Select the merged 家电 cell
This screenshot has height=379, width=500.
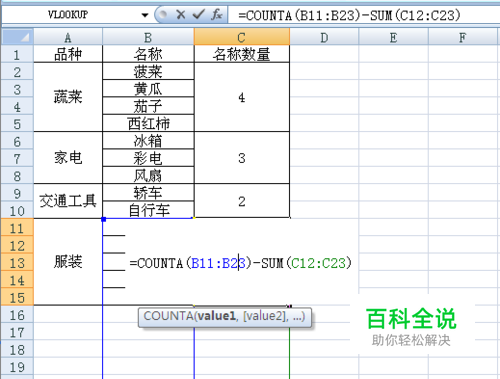[68, 158]
